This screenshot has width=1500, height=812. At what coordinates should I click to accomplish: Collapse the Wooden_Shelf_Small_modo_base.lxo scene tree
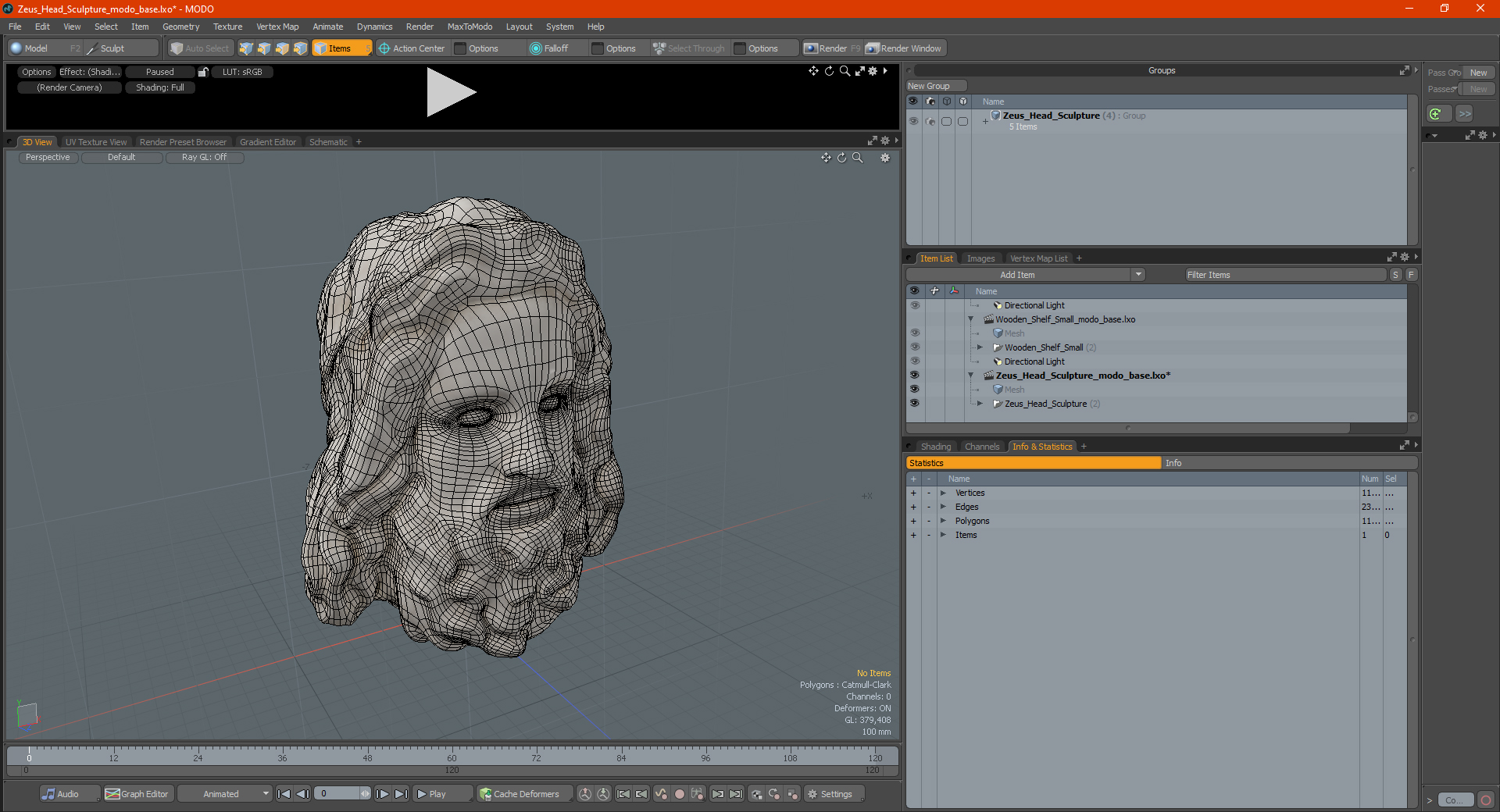pos(970,319)
